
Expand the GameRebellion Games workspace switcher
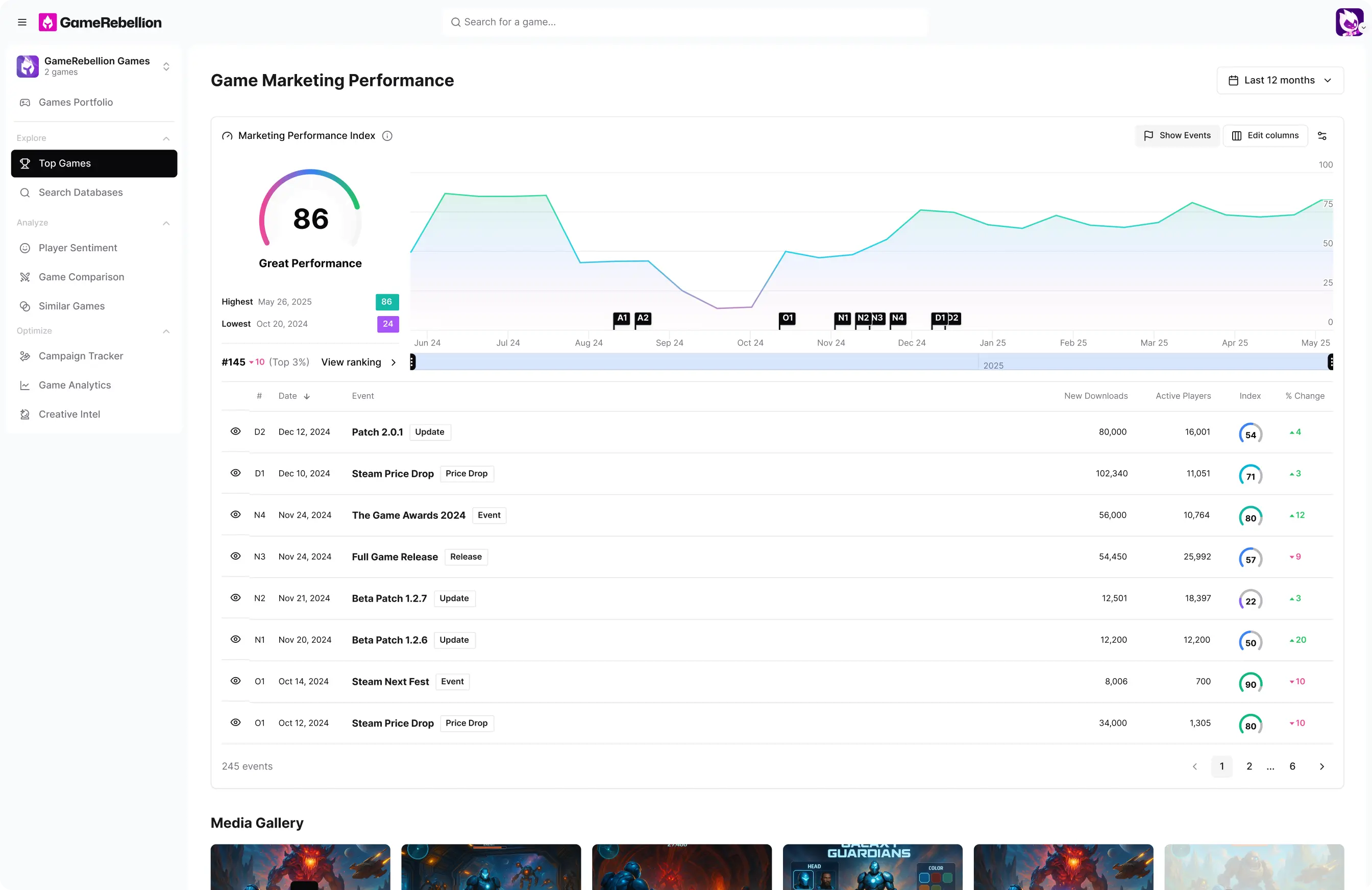click(166, 66)
